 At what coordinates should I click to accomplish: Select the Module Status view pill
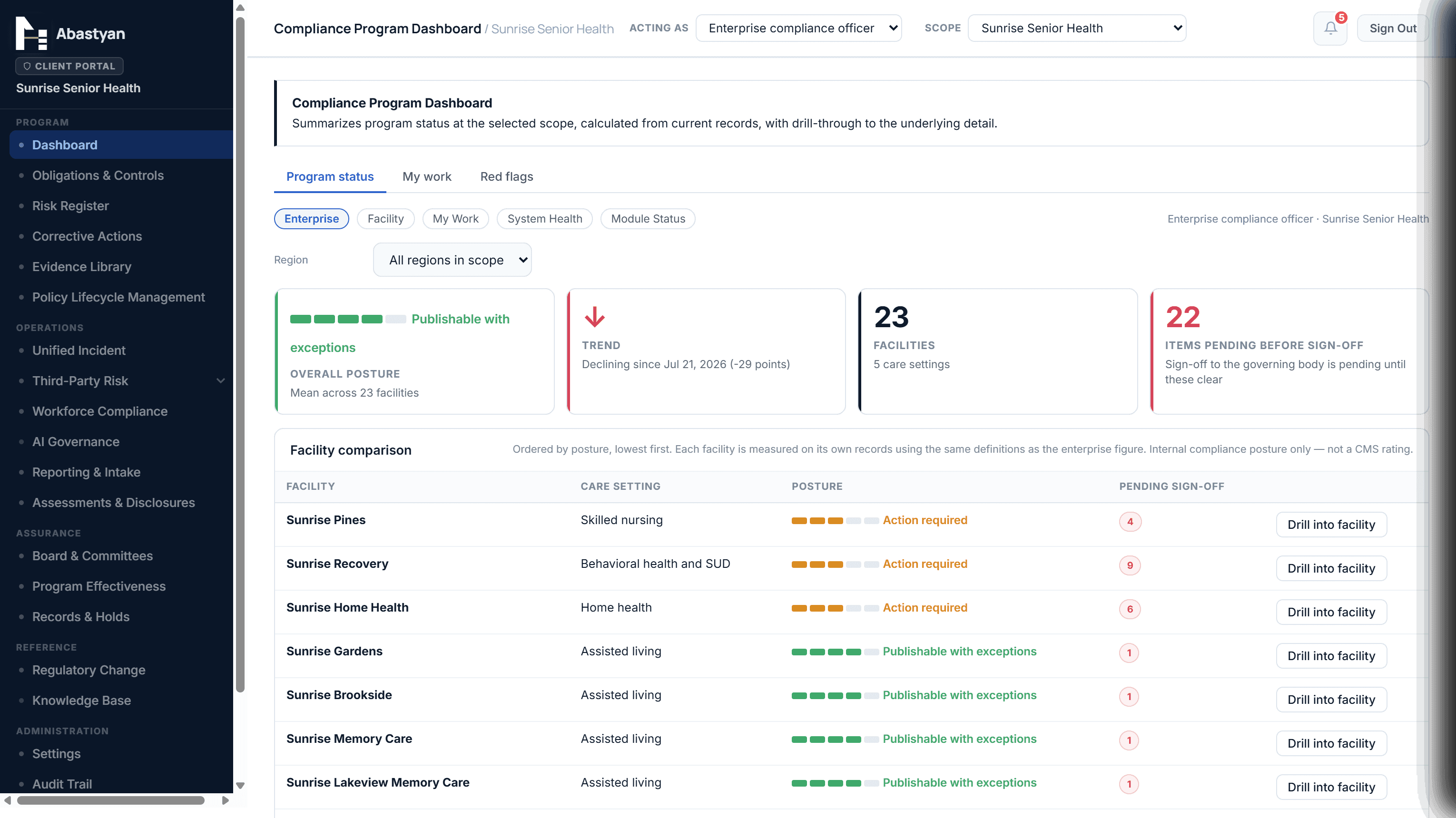tap(648, 219)
